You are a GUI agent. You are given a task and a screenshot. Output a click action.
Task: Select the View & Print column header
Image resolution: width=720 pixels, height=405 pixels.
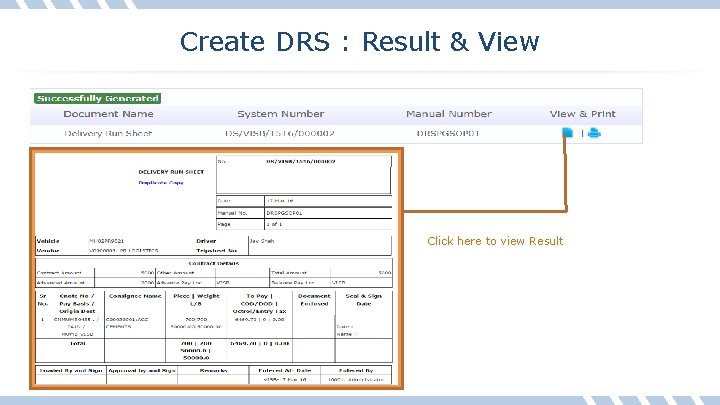582,114
